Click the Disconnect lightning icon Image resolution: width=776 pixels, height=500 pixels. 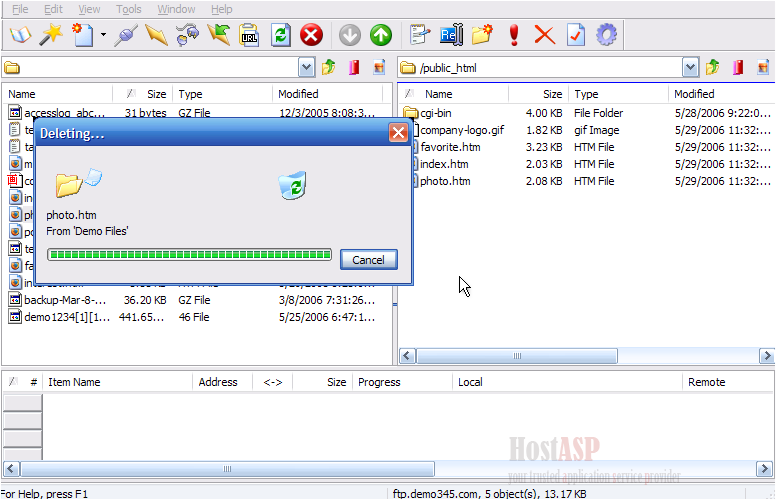(x=156, y=35)
